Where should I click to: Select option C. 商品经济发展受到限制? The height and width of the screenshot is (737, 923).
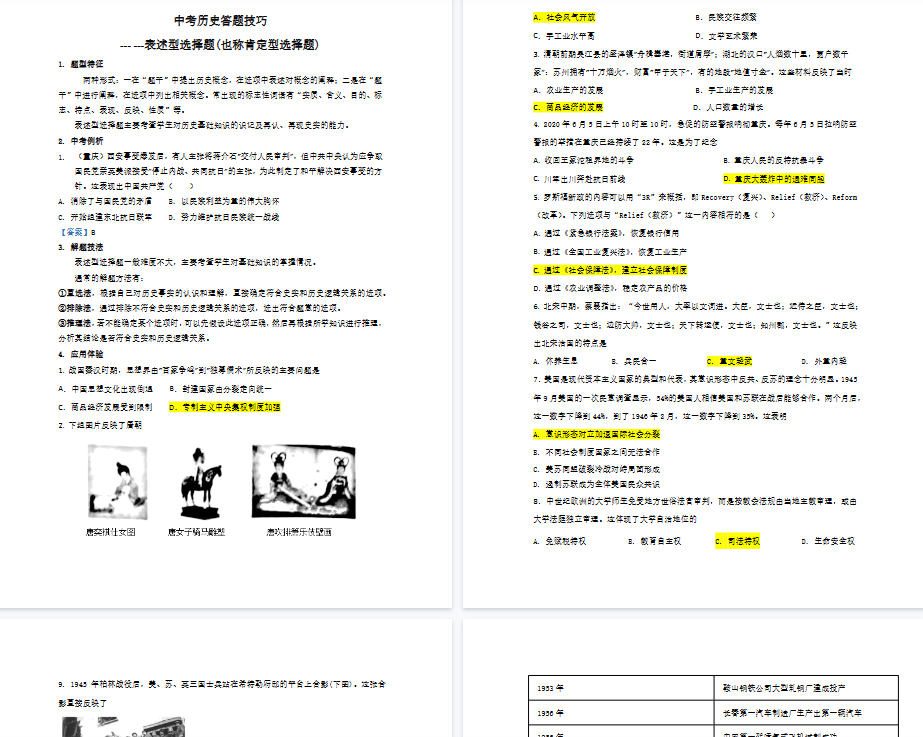(x=105, y=407)
